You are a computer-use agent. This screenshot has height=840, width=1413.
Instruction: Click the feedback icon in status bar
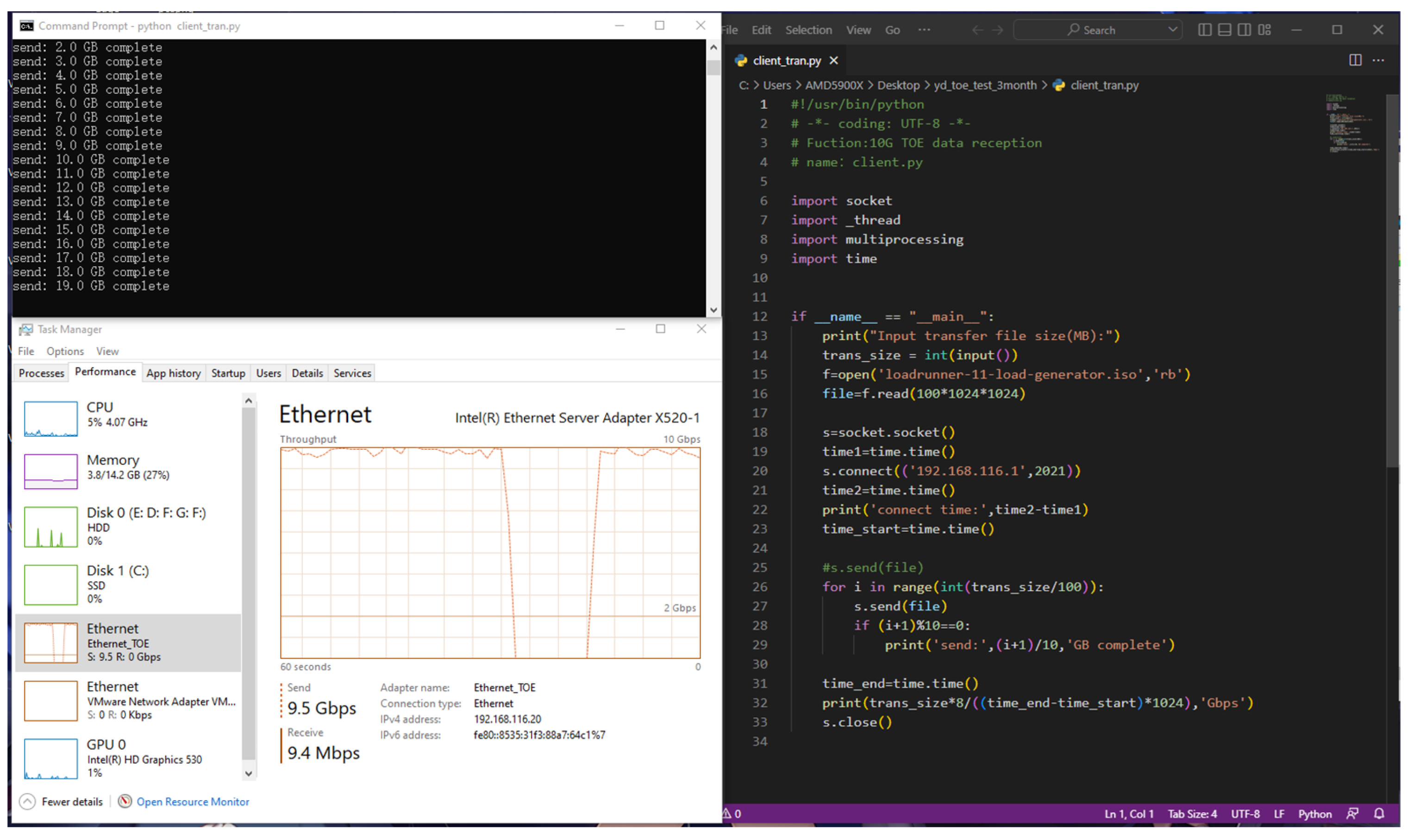[1351, 814]
